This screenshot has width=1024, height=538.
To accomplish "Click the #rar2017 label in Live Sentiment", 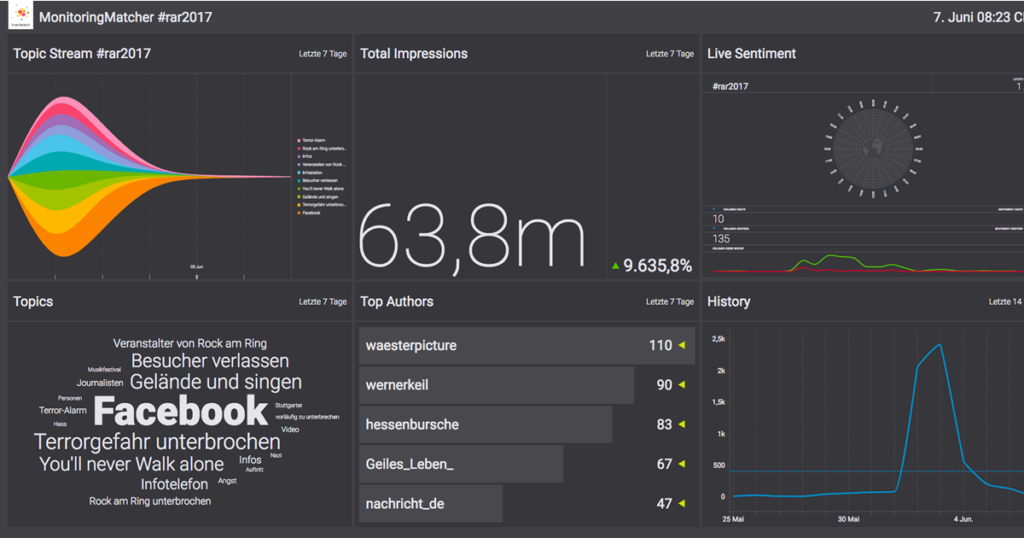I will (x=730, y=86).
